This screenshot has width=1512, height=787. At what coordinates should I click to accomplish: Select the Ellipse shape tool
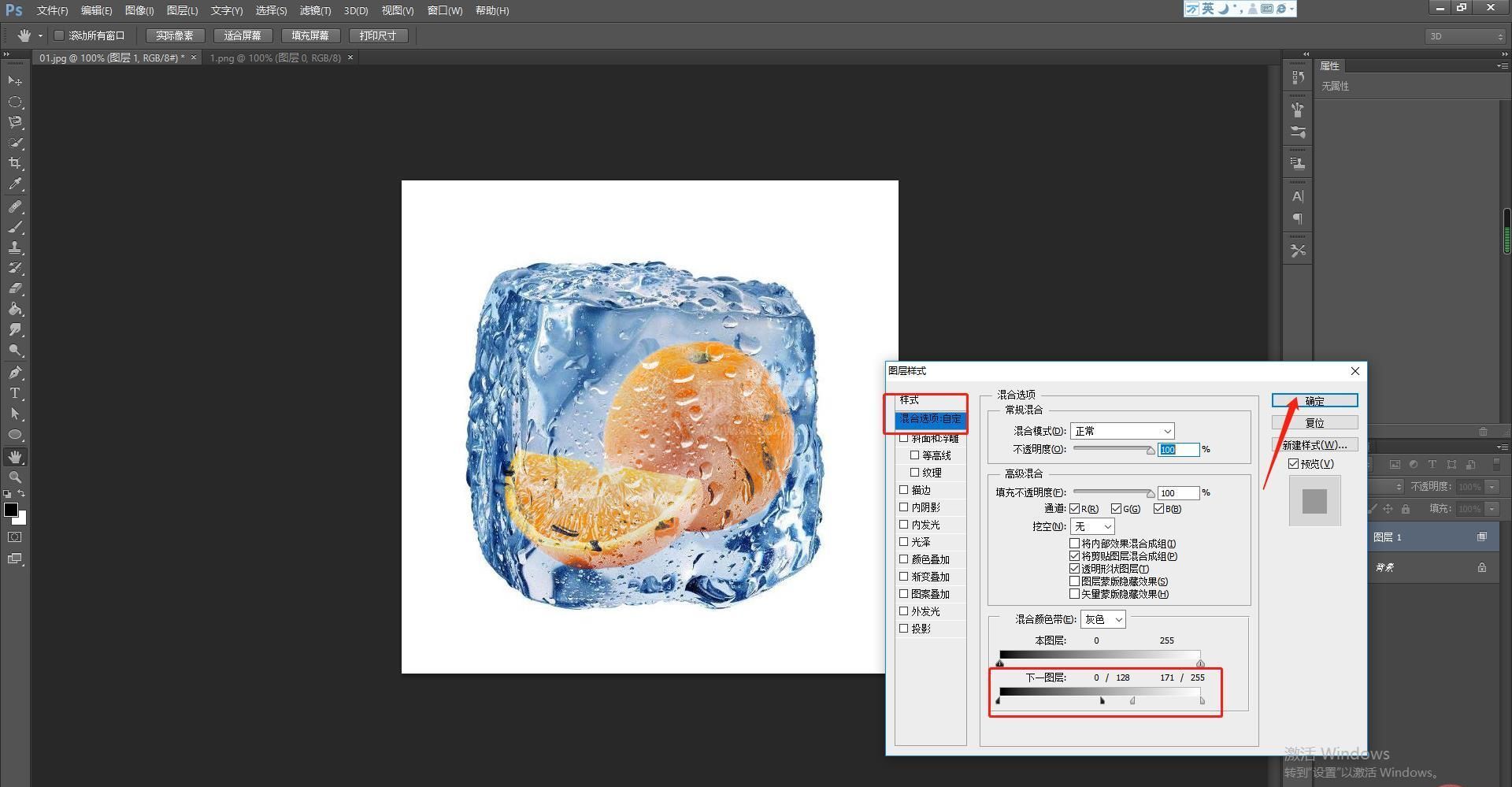pos(15,434)
